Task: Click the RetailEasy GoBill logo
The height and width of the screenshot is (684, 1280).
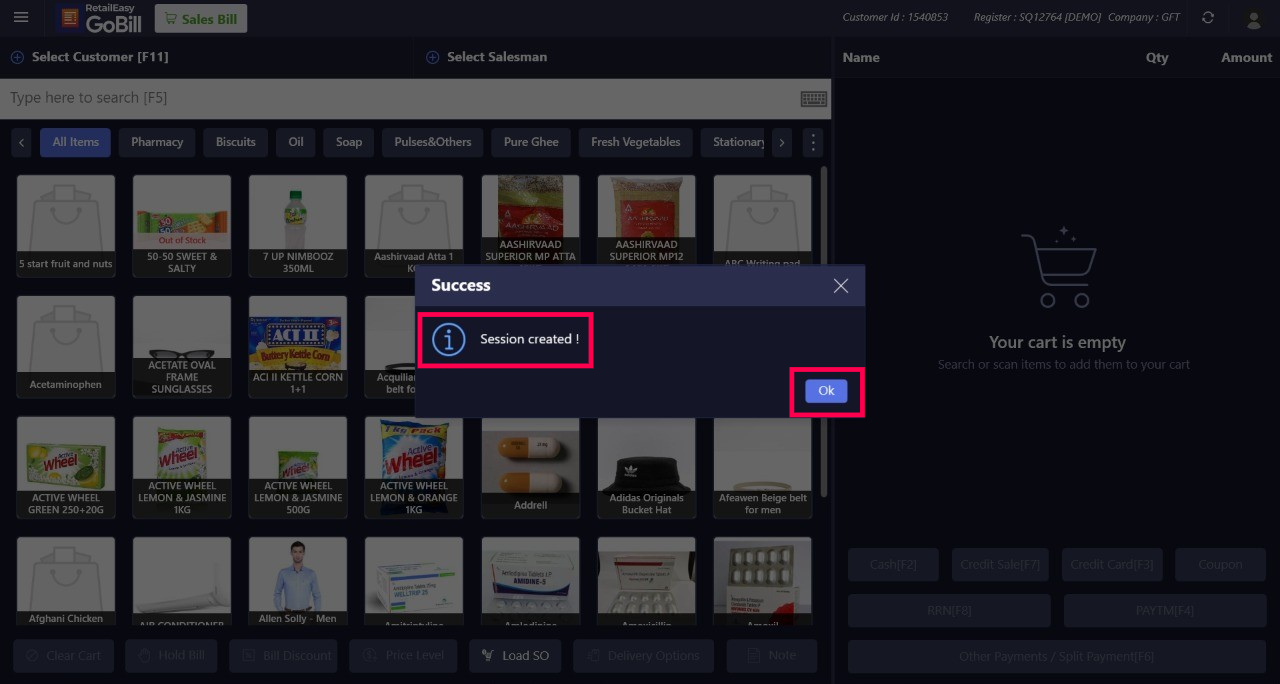Action: (100, 18)
